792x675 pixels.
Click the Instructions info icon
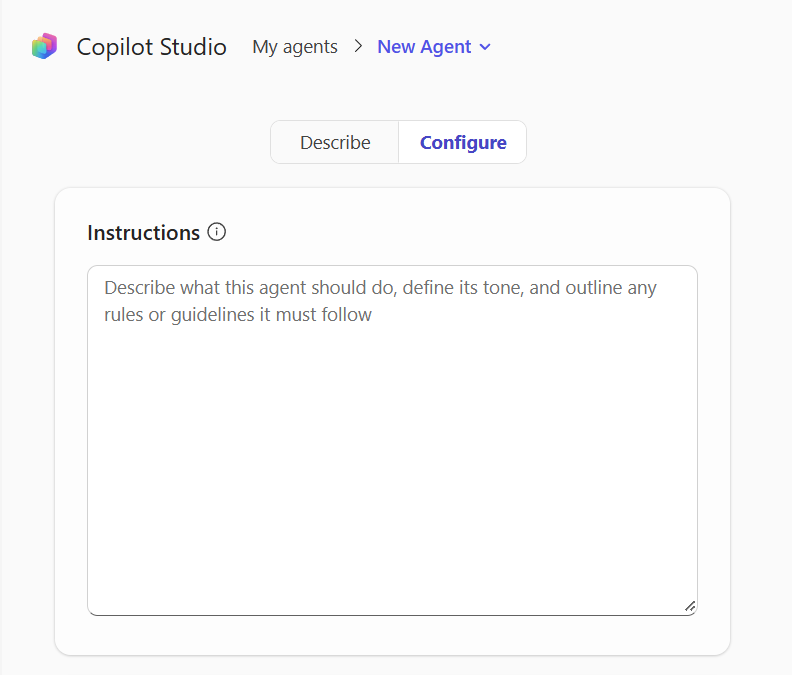point(217,232)
